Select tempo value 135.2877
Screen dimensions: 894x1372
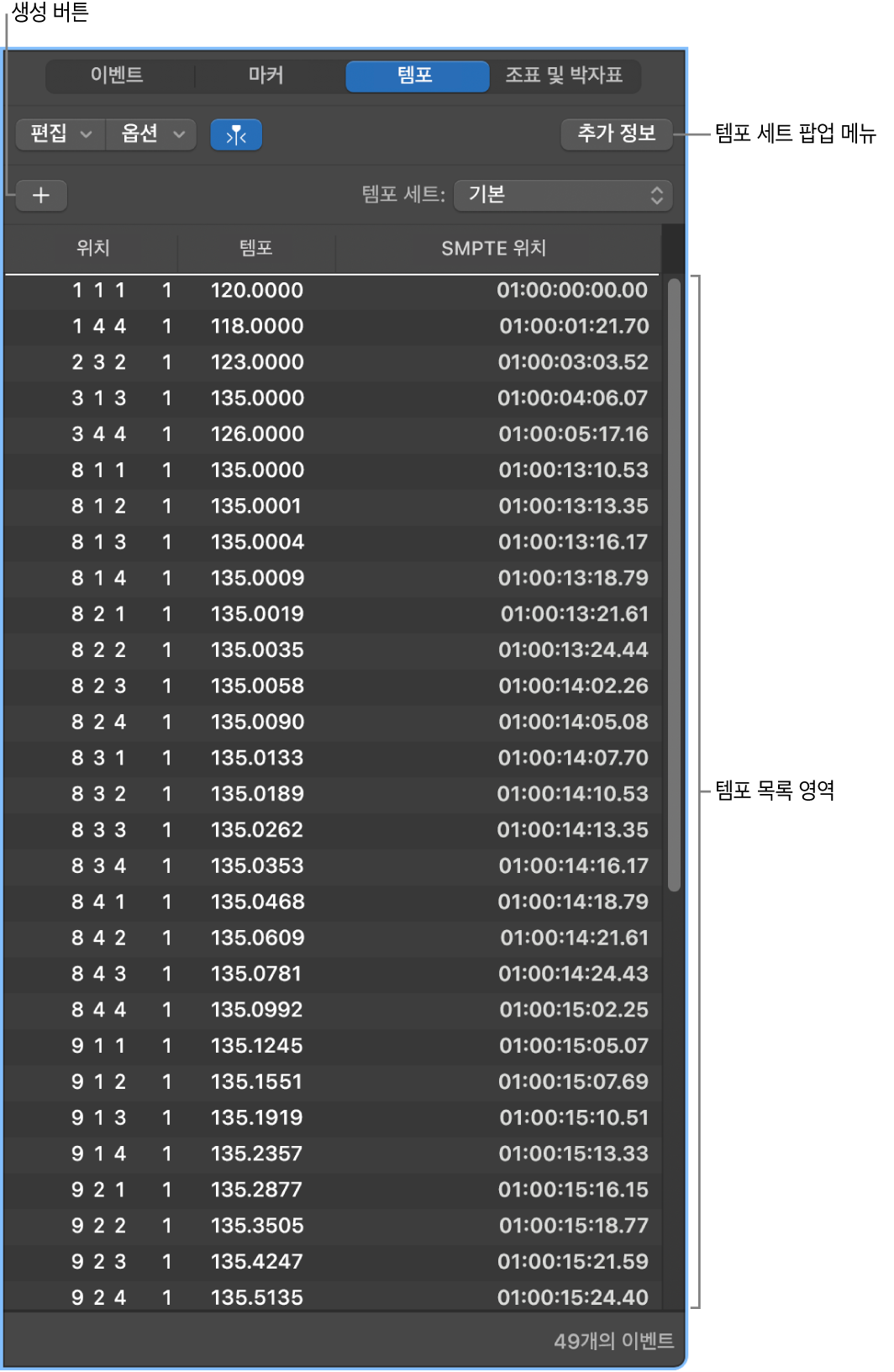click(256, 1191)
